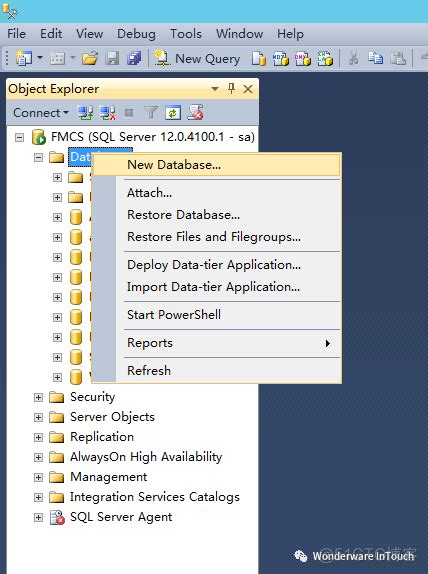Click the Copy toolbar icon
Image resolution: width=428 pixels, height=574 pixels.
(375, 58)
